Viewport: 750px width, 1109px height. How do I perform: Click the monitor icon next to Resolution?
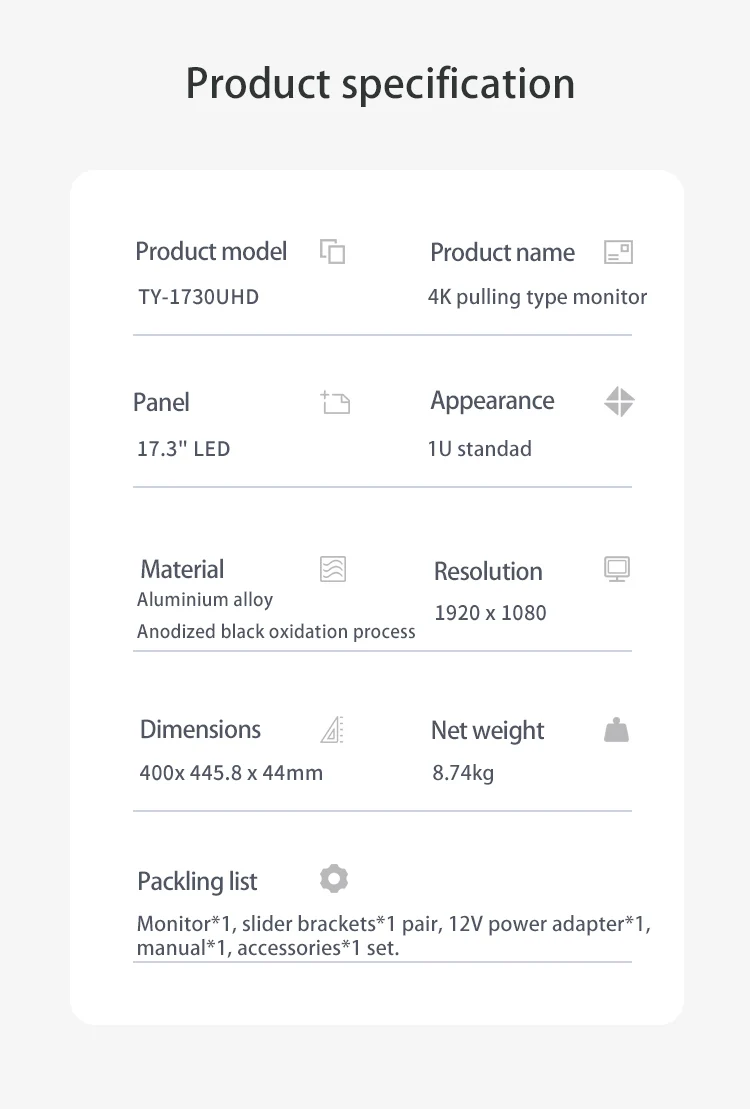616,570
